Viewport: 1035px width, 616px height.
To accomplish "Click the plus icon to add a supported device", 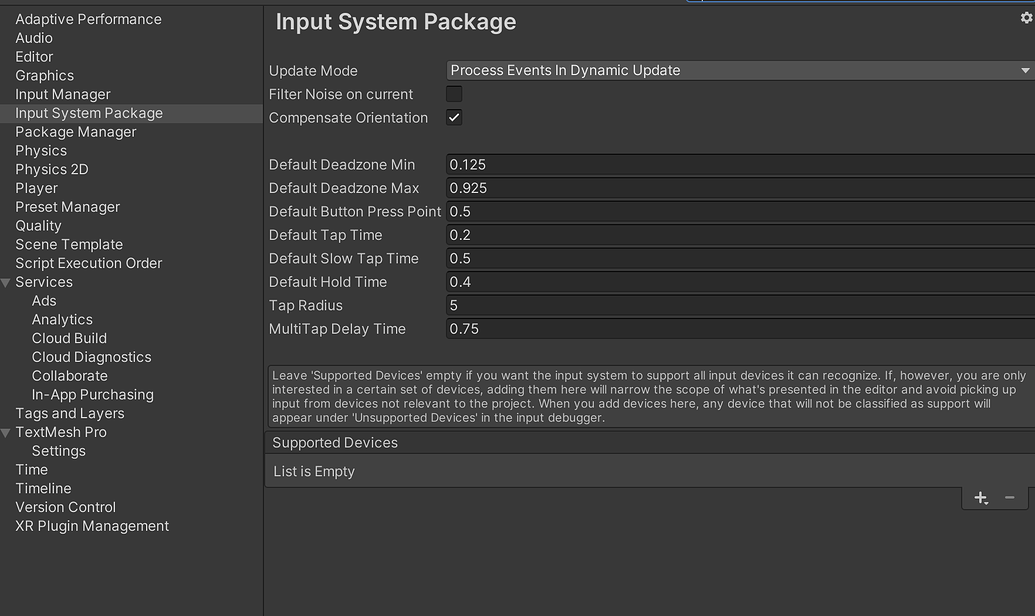I will click(981, 498).
